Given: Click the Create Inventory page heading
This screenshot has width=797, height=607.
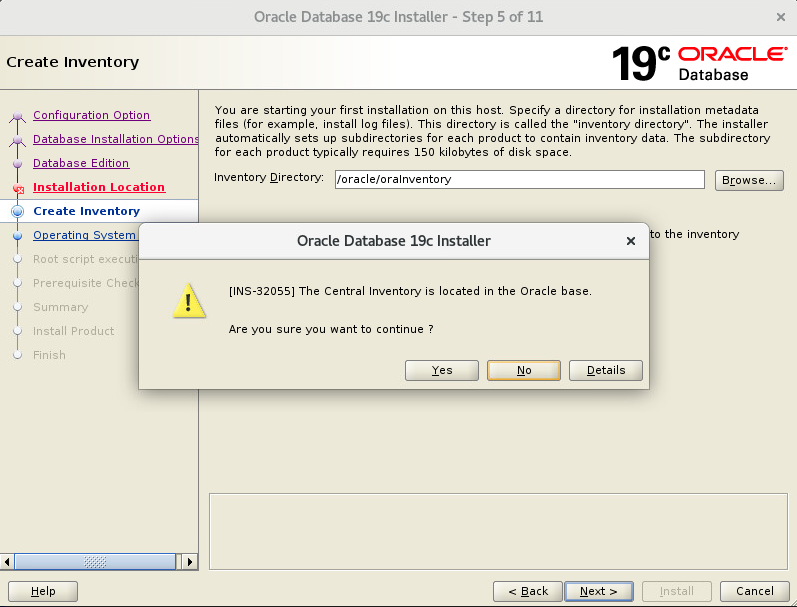Looking at the screenshot, I should [x=73, y=62].
